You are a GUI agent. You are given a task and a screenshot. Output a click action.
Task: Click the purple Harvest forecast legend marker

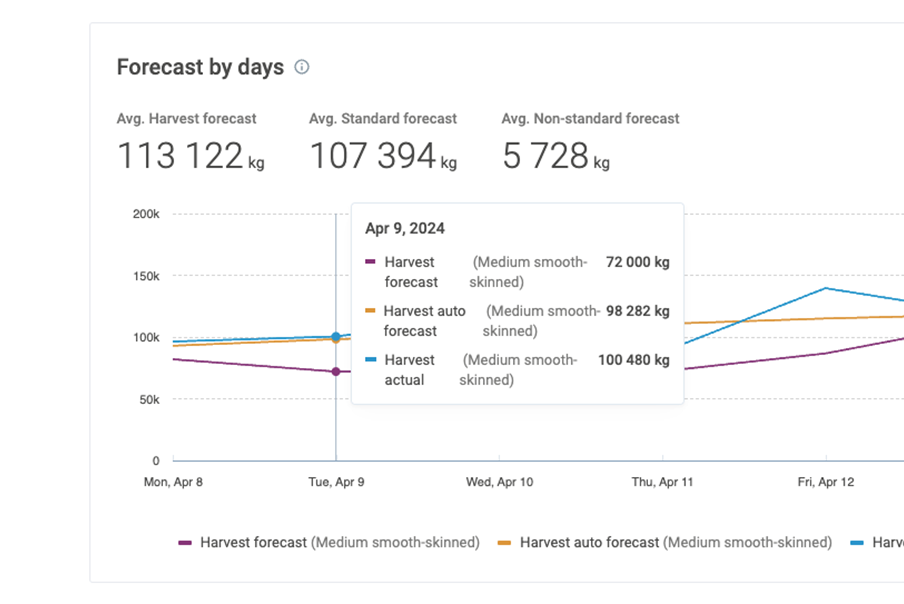point(185,543)
